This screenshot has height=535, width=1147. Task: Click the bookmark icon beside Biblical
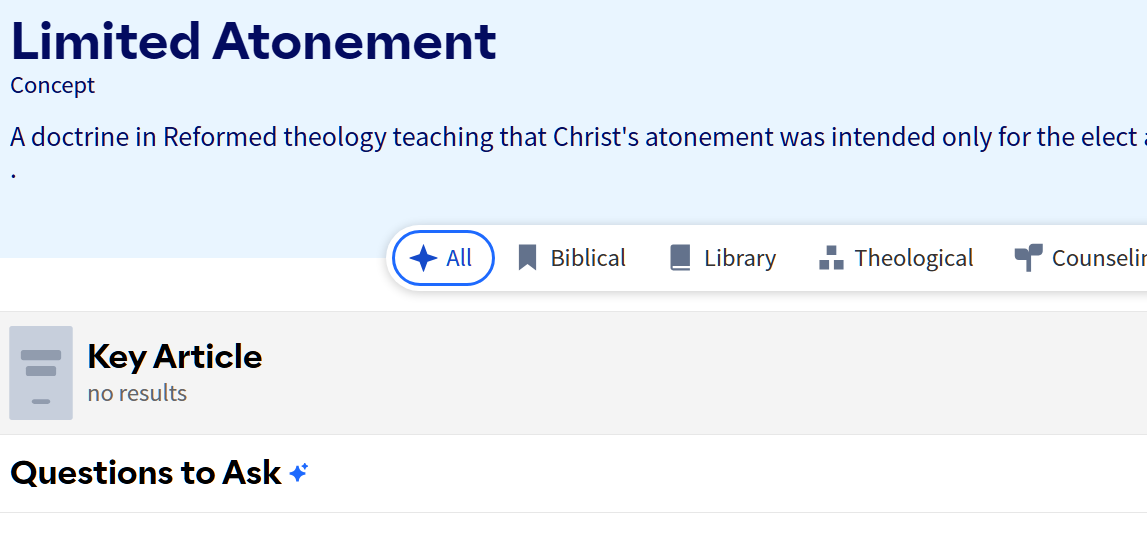[527, 258]
